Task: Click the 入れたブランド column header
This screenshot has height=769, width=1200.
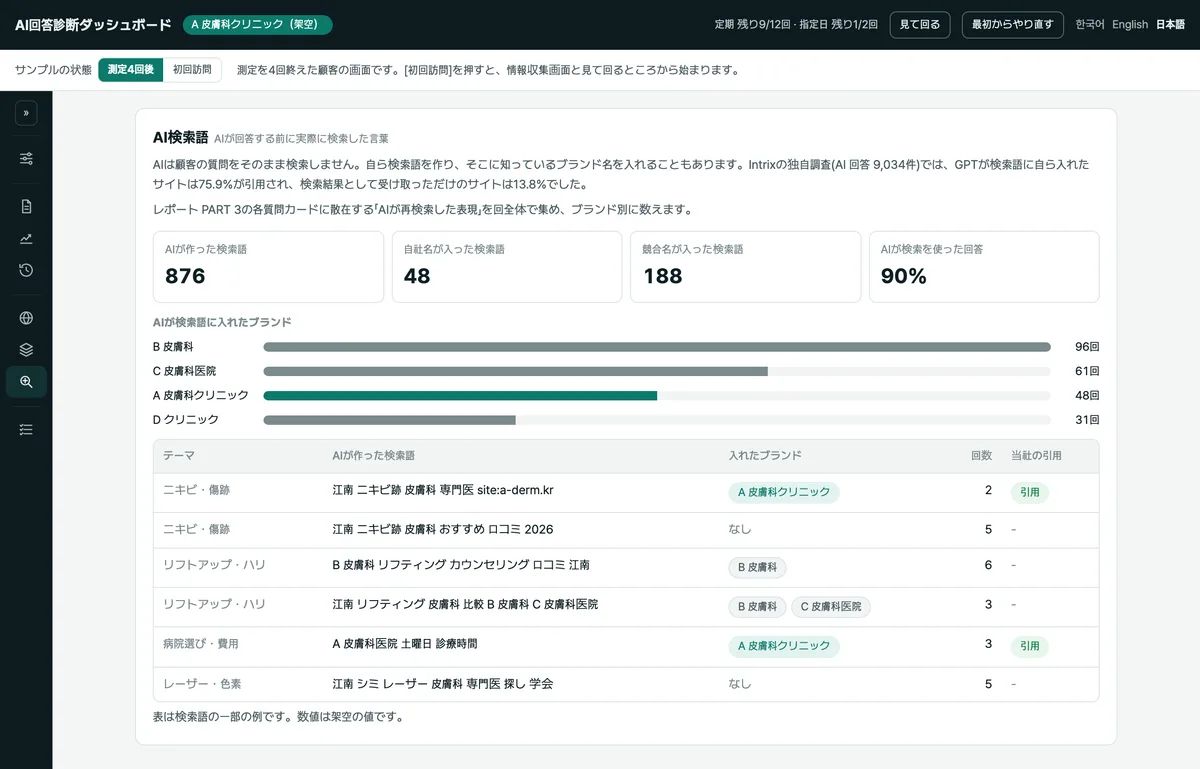Action: point(765,456)
